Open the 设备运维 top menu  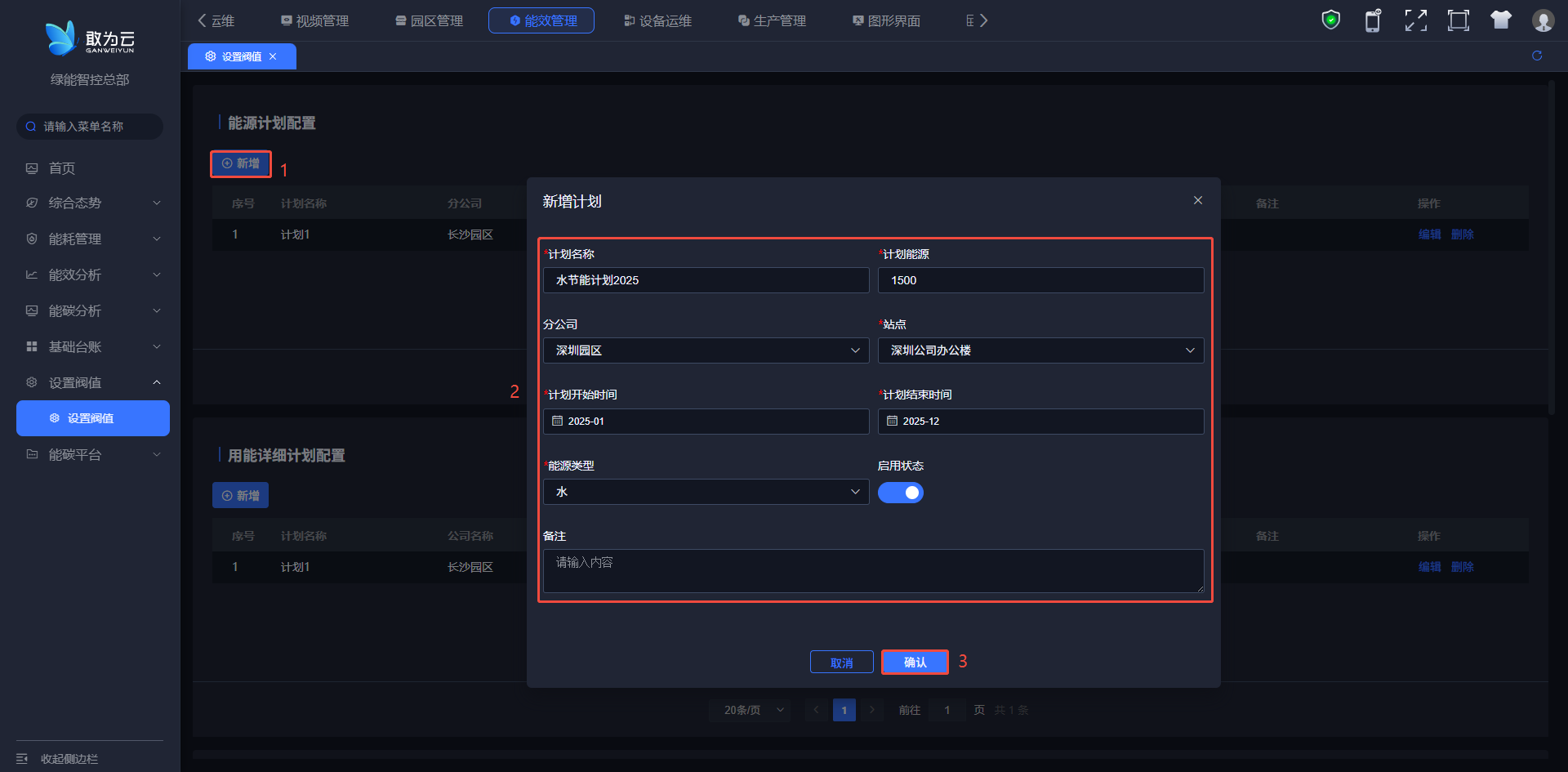click(657, 20)
